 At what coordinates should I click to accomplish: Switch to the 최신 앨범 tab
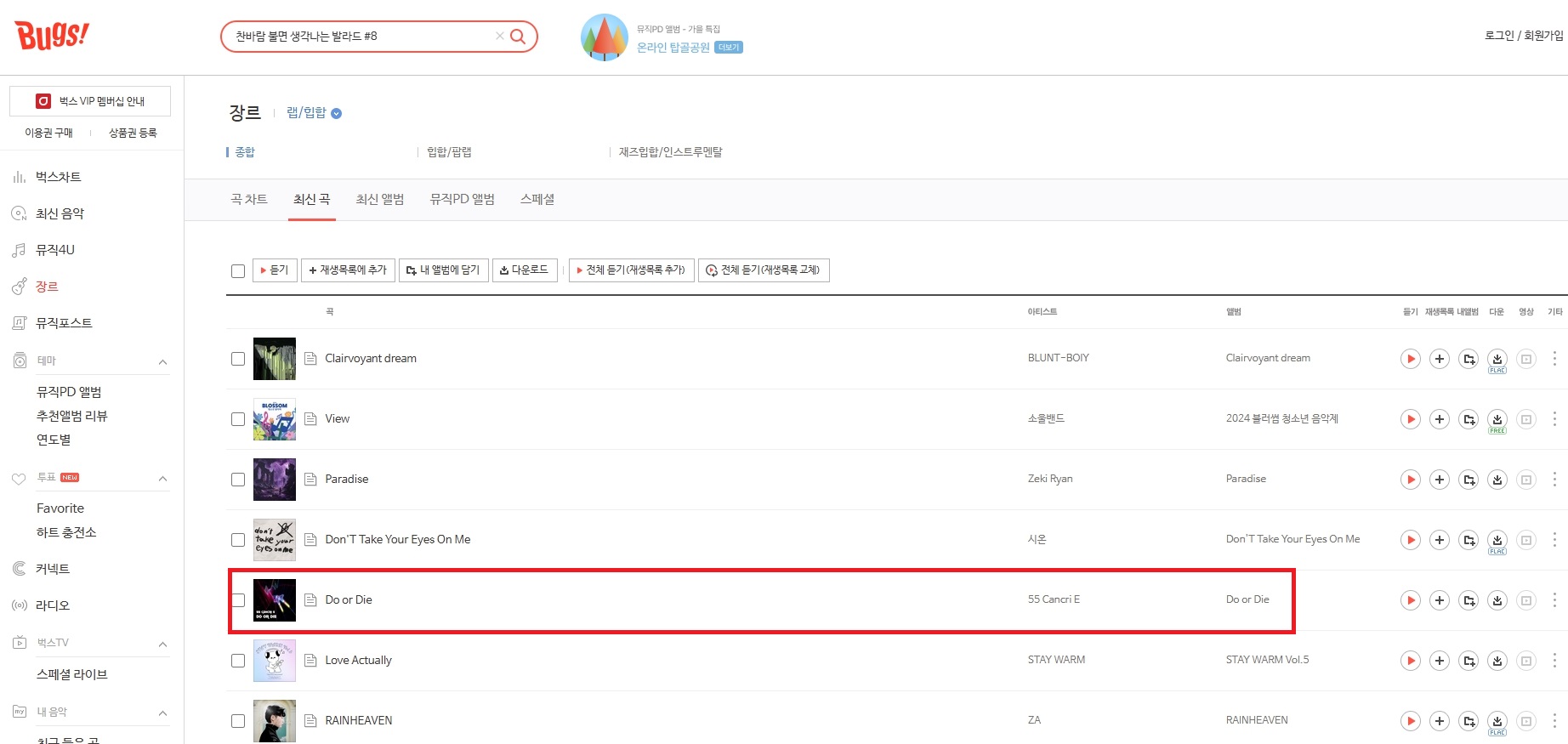coord(380,199)
